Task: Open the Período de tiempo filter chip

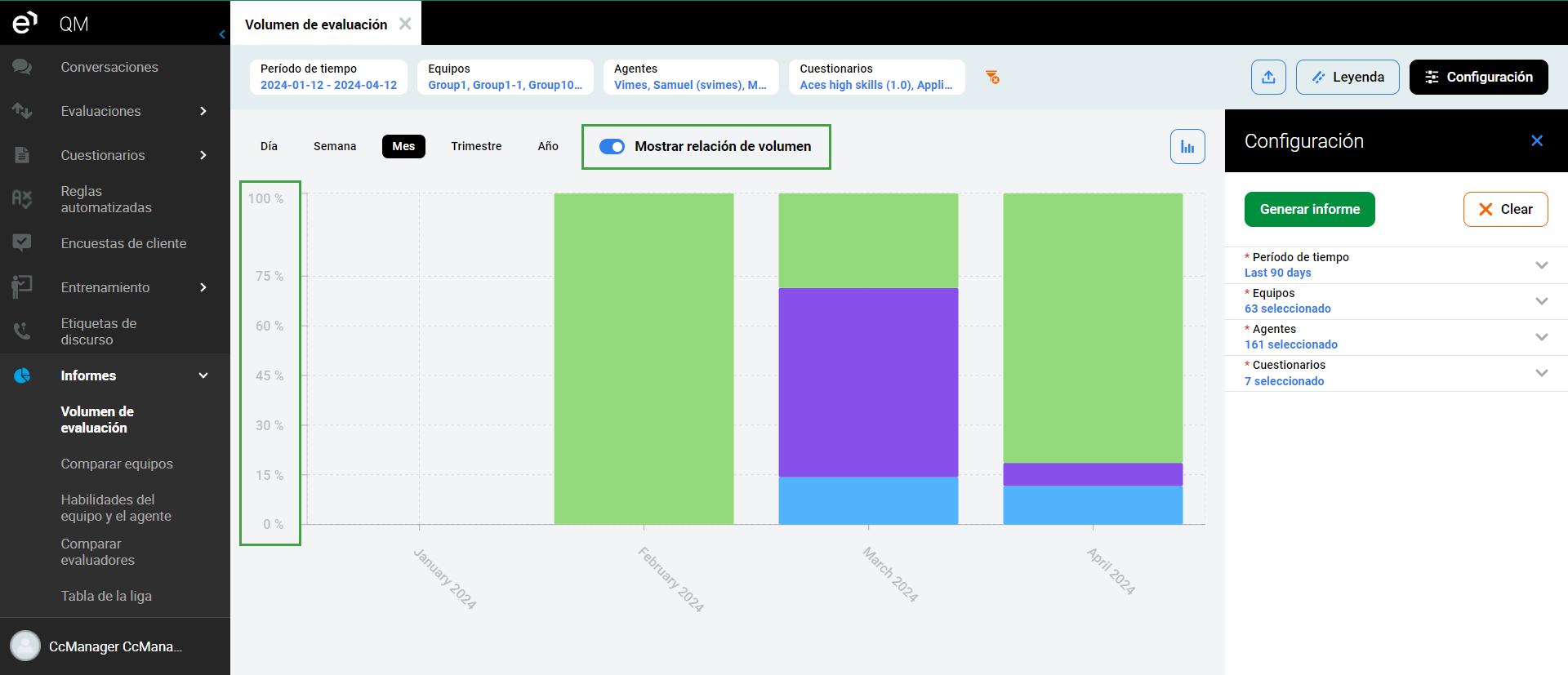Action: 328,77
